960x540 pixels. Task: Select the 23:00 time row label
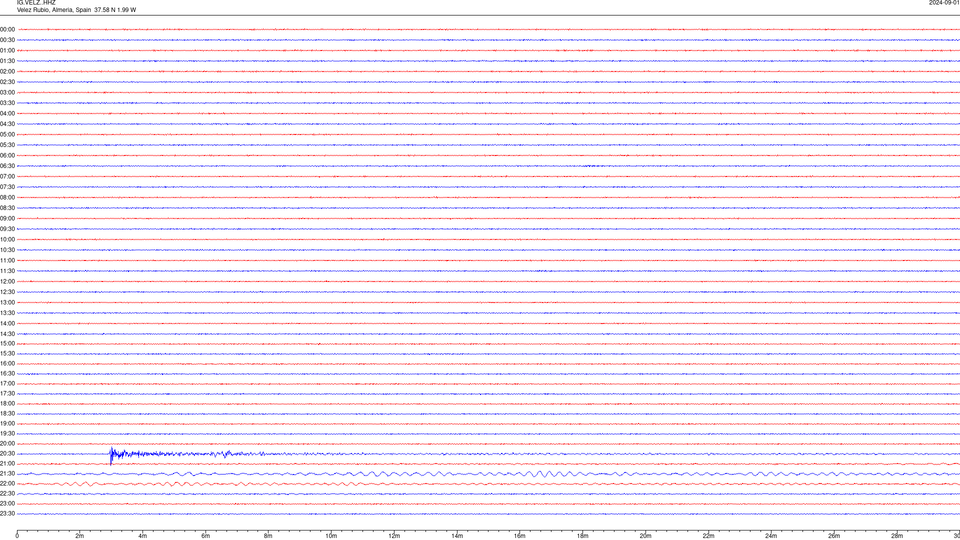pos(7,504)
